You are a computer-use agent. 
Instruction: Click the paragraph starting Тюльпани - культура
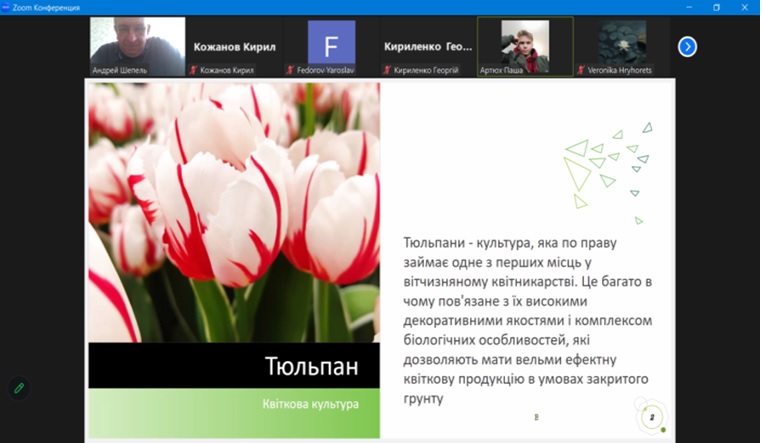click(x=527, y=320)
